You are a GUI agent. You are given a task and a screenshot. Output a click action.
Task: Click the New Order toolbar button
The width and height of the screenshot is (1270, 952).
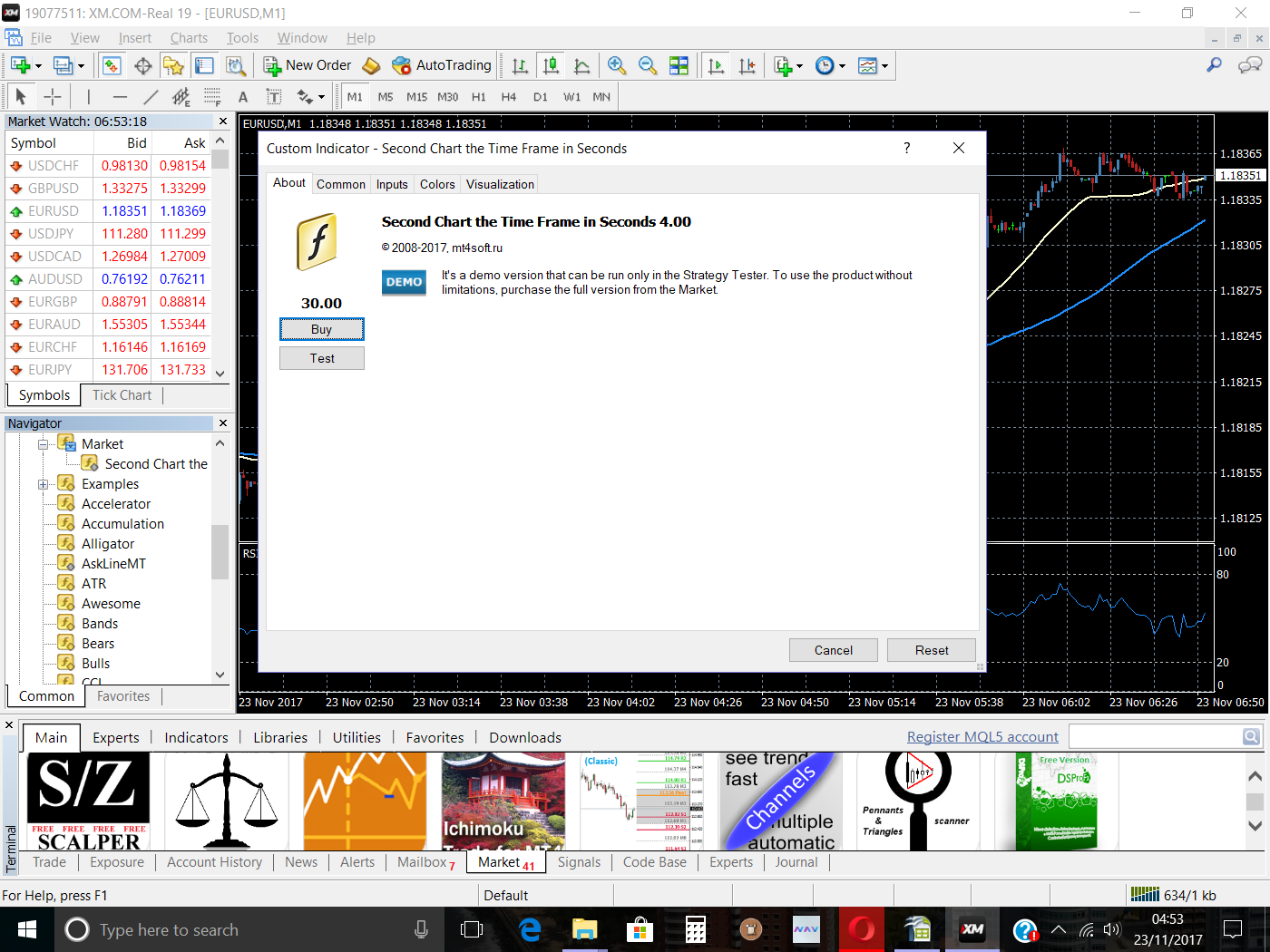click(307, 65)
